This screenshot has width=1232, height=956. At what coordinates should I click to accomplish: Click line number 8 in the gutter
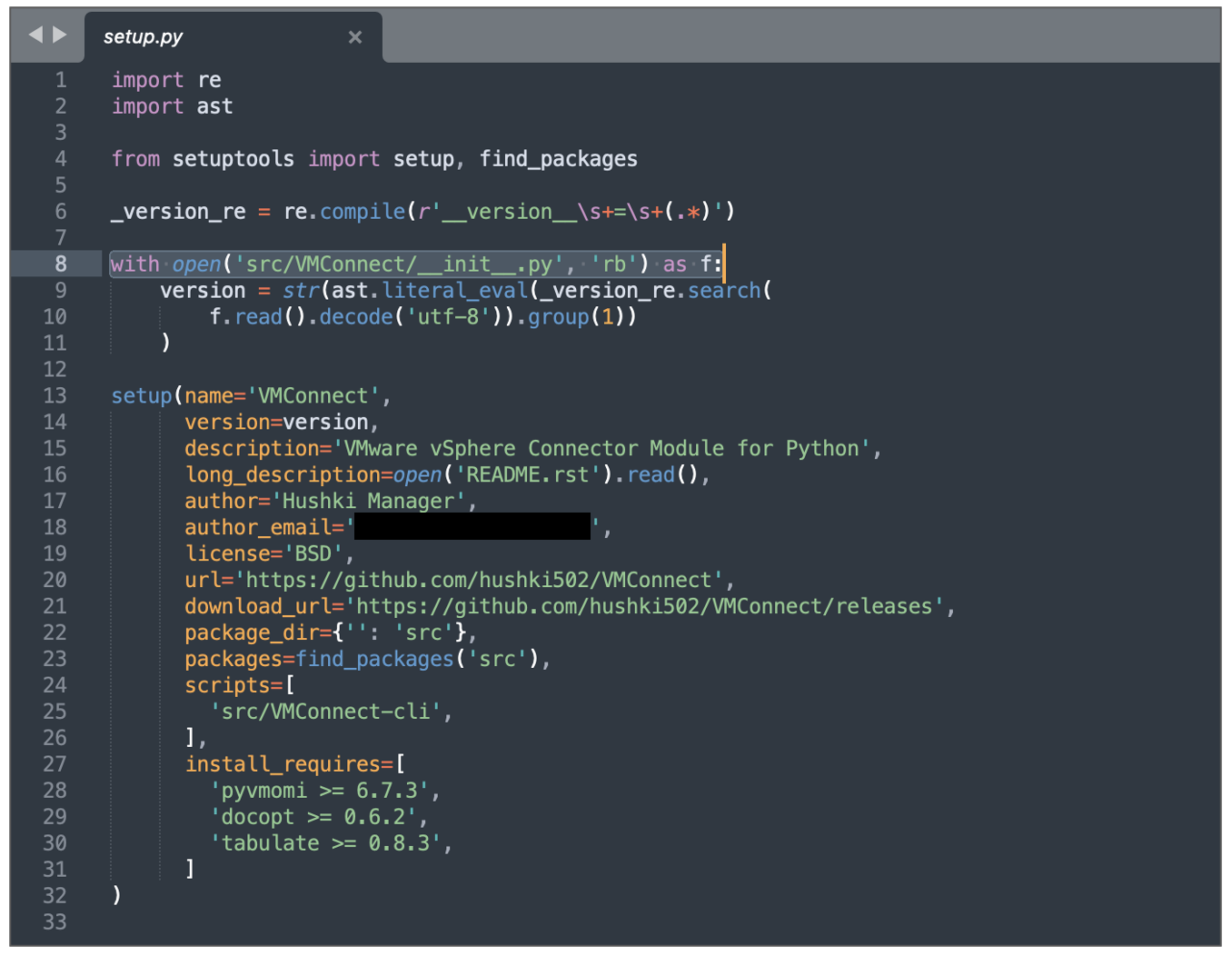pyautogui.click(x=60, y=264)
